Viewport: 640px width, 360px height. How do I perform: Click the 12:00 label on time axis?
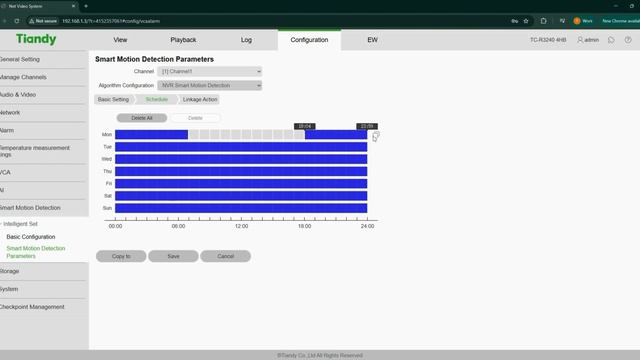click(242, 226)
